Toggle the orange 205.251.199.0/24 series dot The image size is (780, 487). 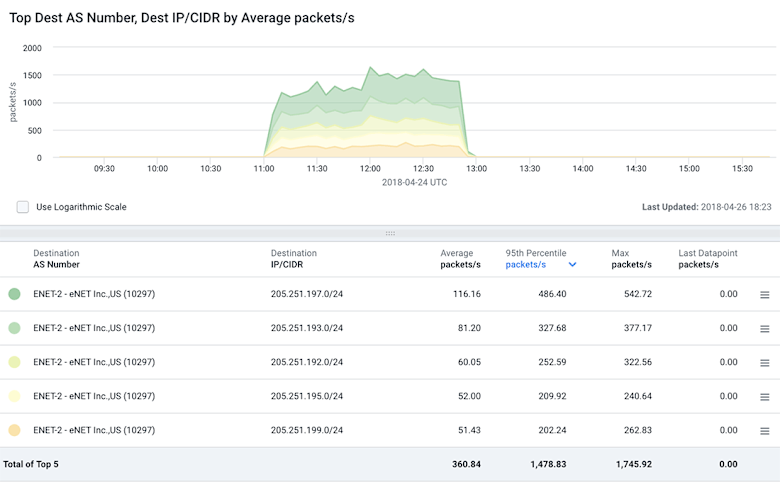[14, 430]
